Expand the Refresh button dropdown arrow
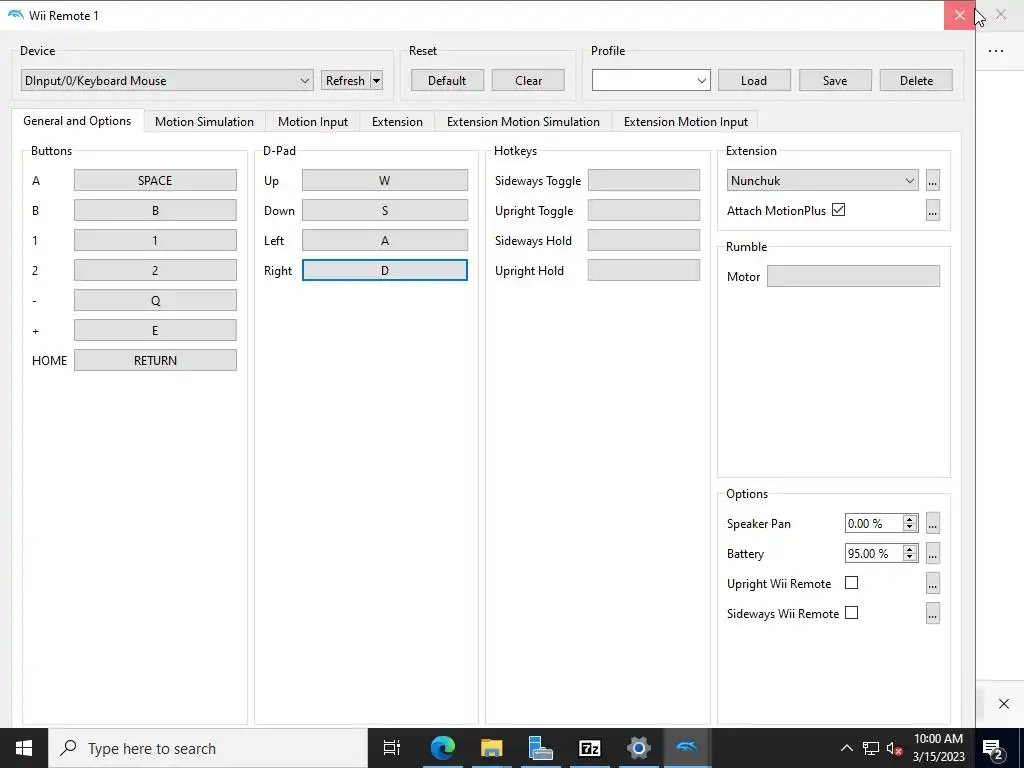Screen dimensions: 1024x768 pos(376,81)
